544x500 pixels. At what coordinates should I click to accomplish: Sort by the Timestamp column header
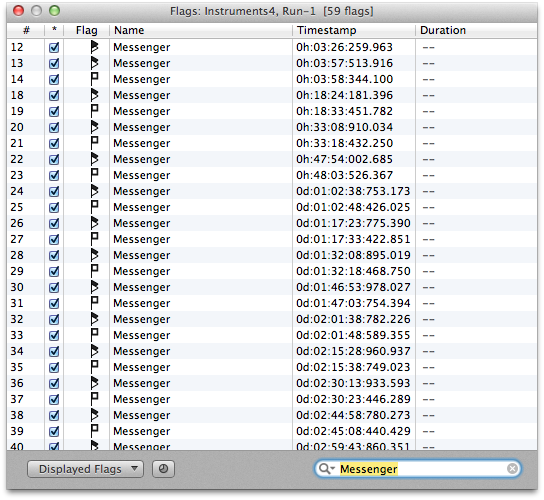(x=354, y=31)
